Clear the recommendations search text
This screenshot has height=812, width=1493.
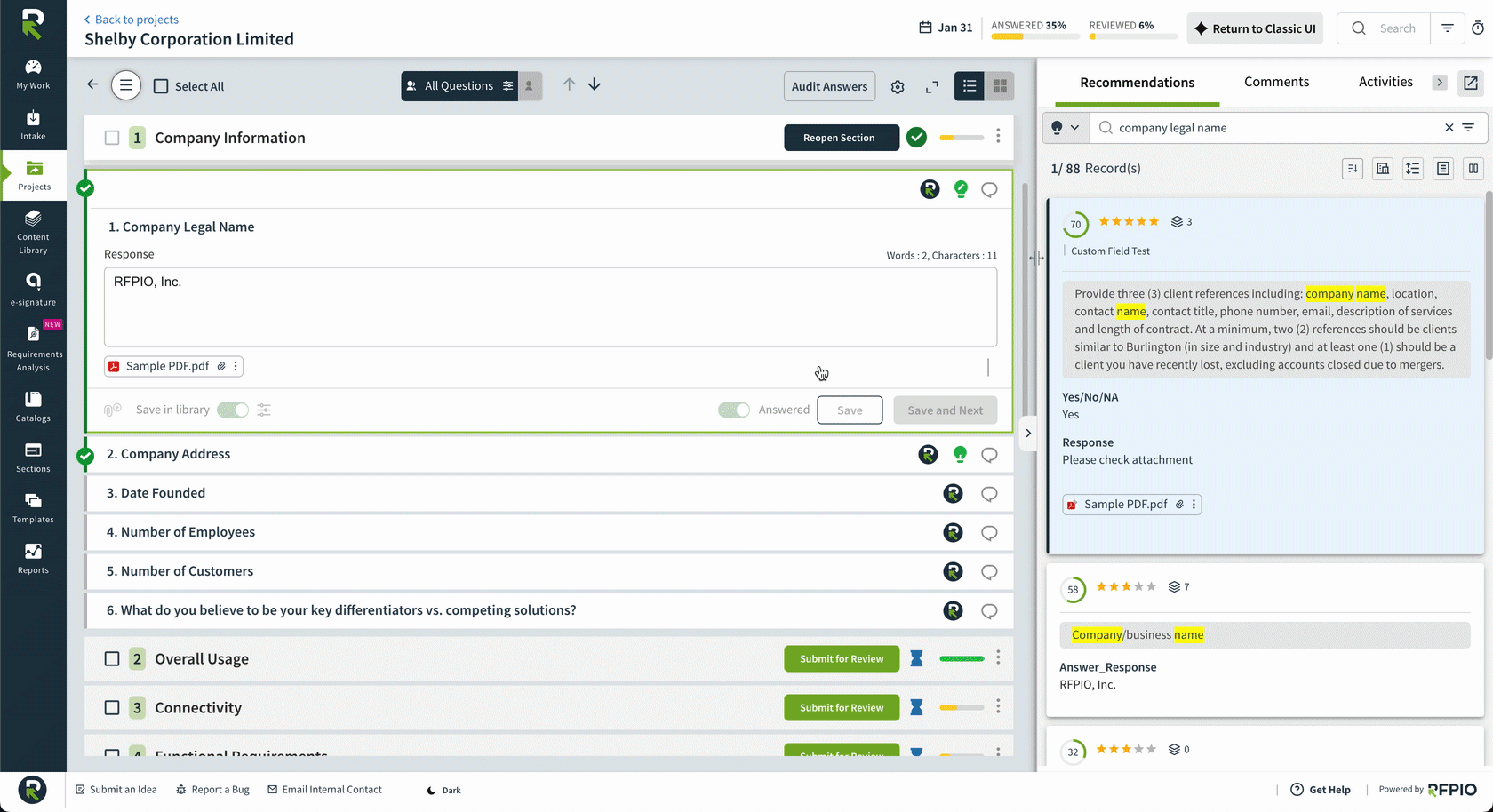[x=1449, y=128]
